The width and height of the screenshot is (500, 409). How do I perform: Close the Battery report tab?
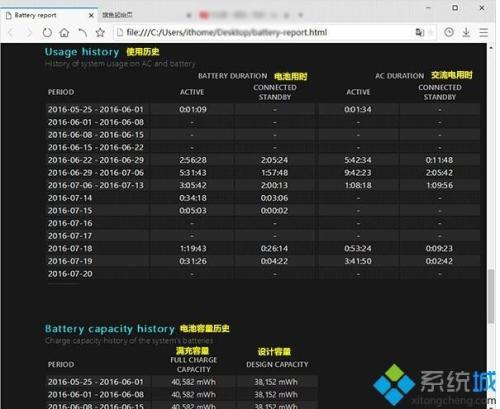[x=91, y=15]
